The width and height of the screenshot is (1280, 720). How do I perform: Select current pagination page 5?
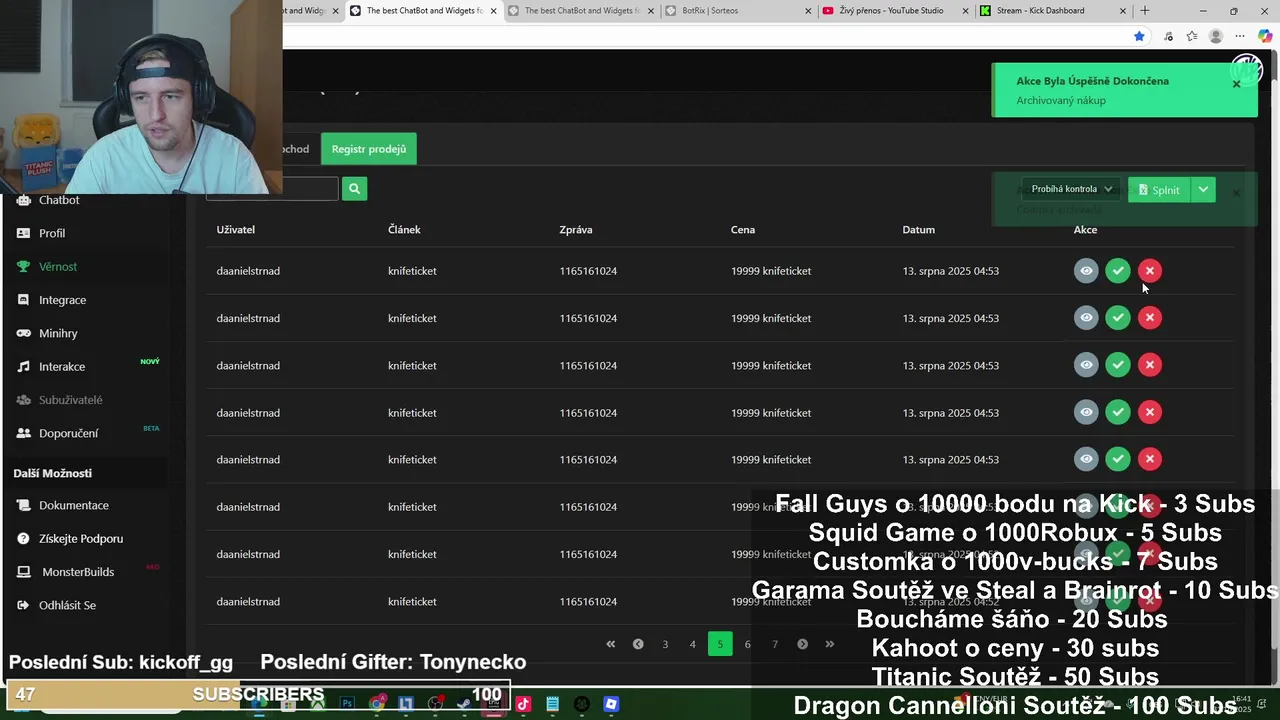tap(720, 644)
